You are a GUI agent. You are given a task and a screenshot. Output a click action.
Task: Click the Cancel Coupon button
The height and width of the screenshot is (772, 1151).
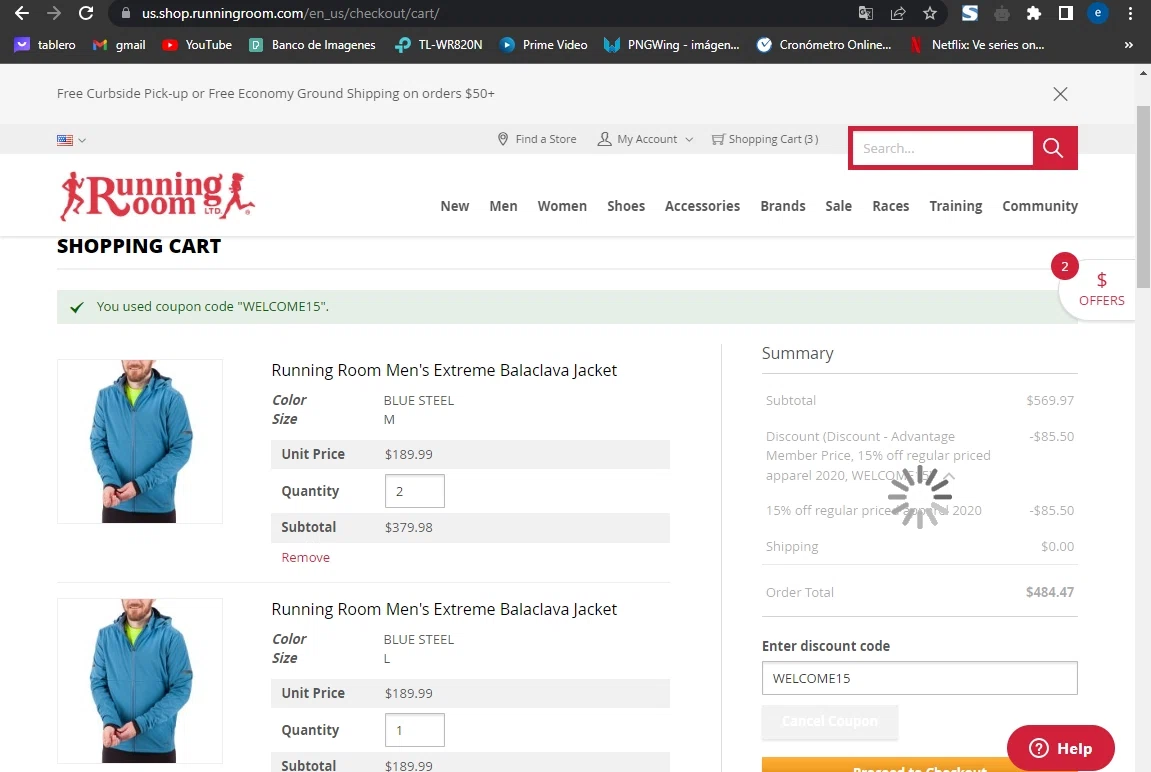(x=829, y=721)
